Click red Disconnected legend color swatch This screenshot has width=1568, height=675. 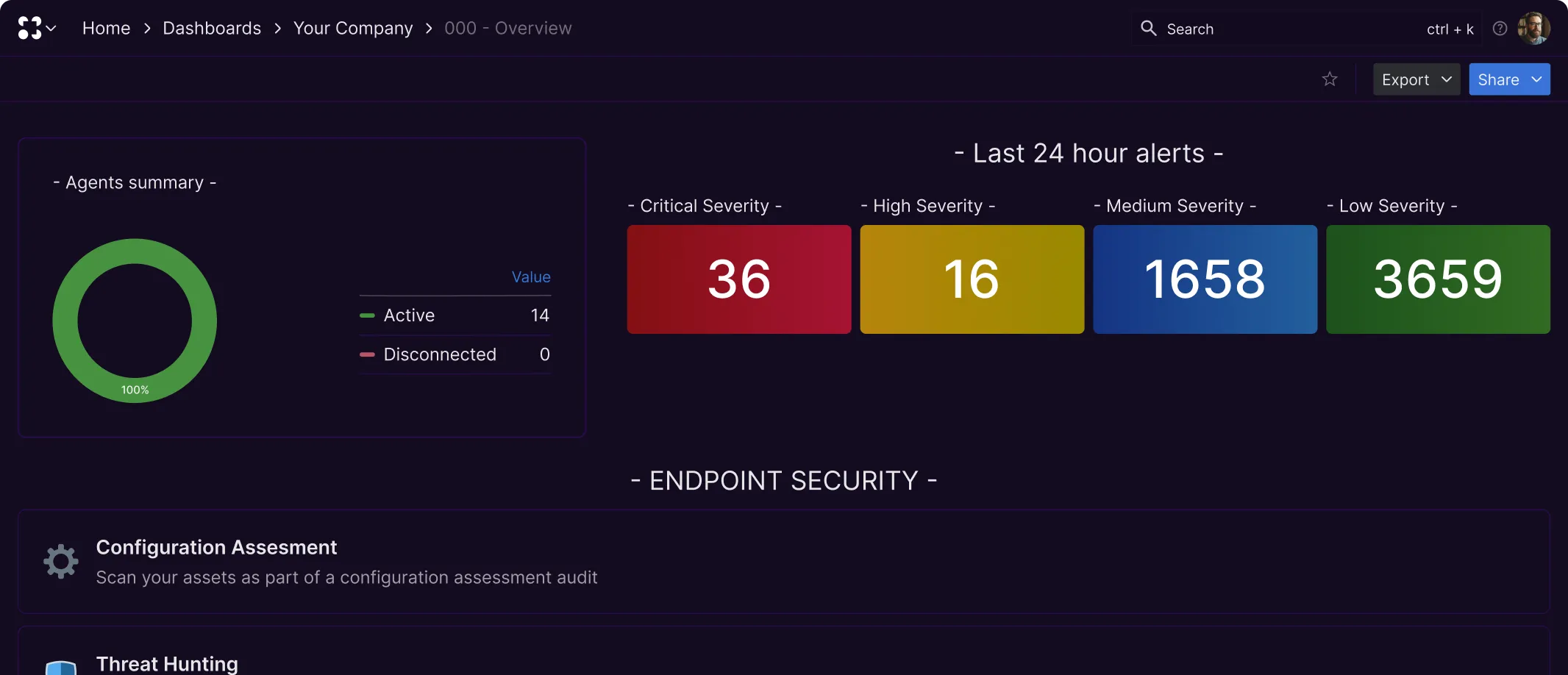click(x=367, y=354)
